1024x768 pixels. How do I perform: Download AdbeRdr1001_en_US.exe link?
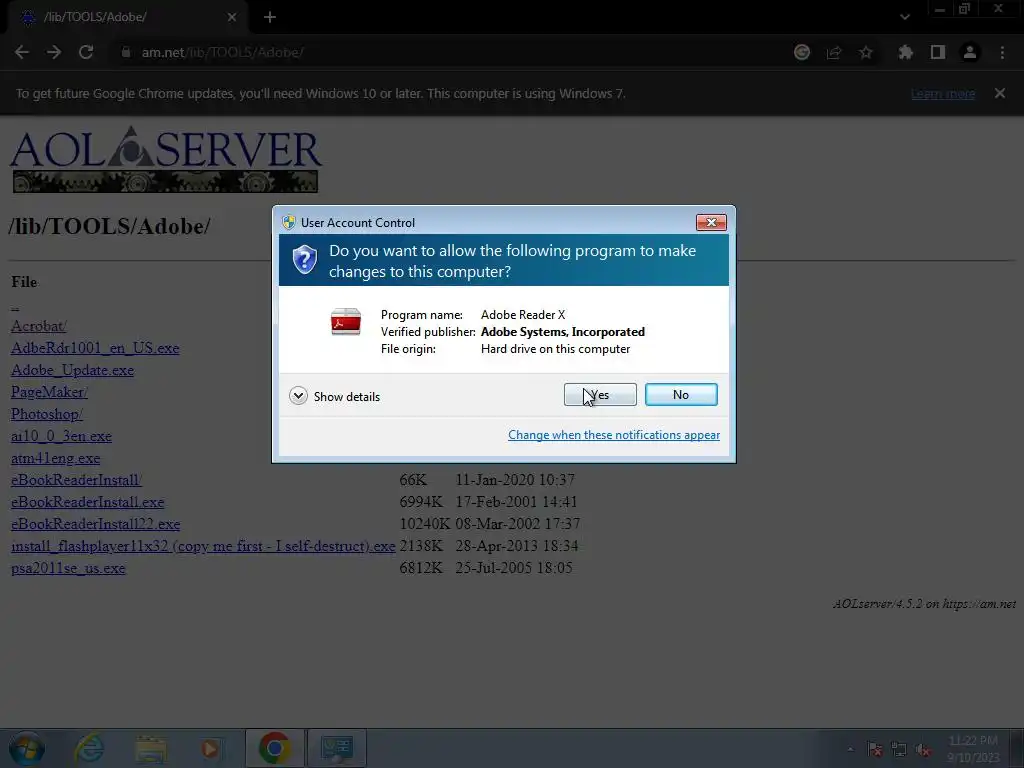coord(95,348)
